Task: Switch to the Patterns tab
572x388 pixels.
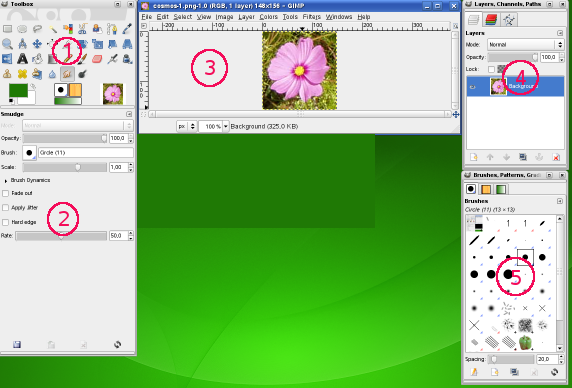Action: [486, 189]
